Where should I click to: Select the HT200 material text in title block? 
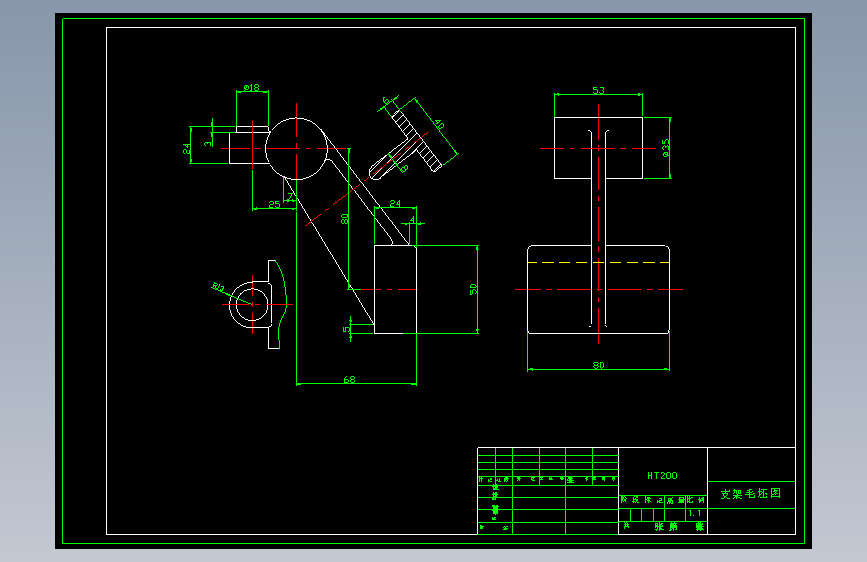point(662,476)
